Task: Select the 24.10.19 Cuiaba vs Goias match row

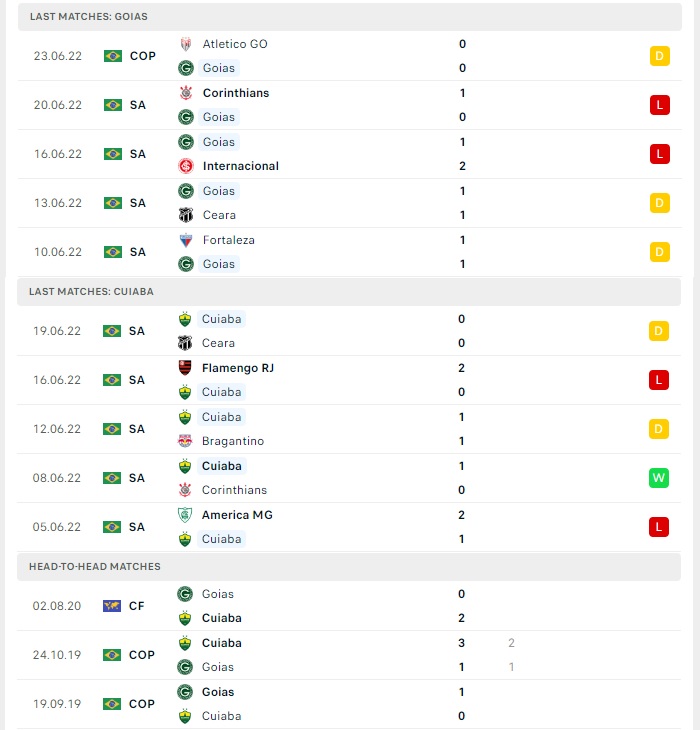Action: point(349,655)
